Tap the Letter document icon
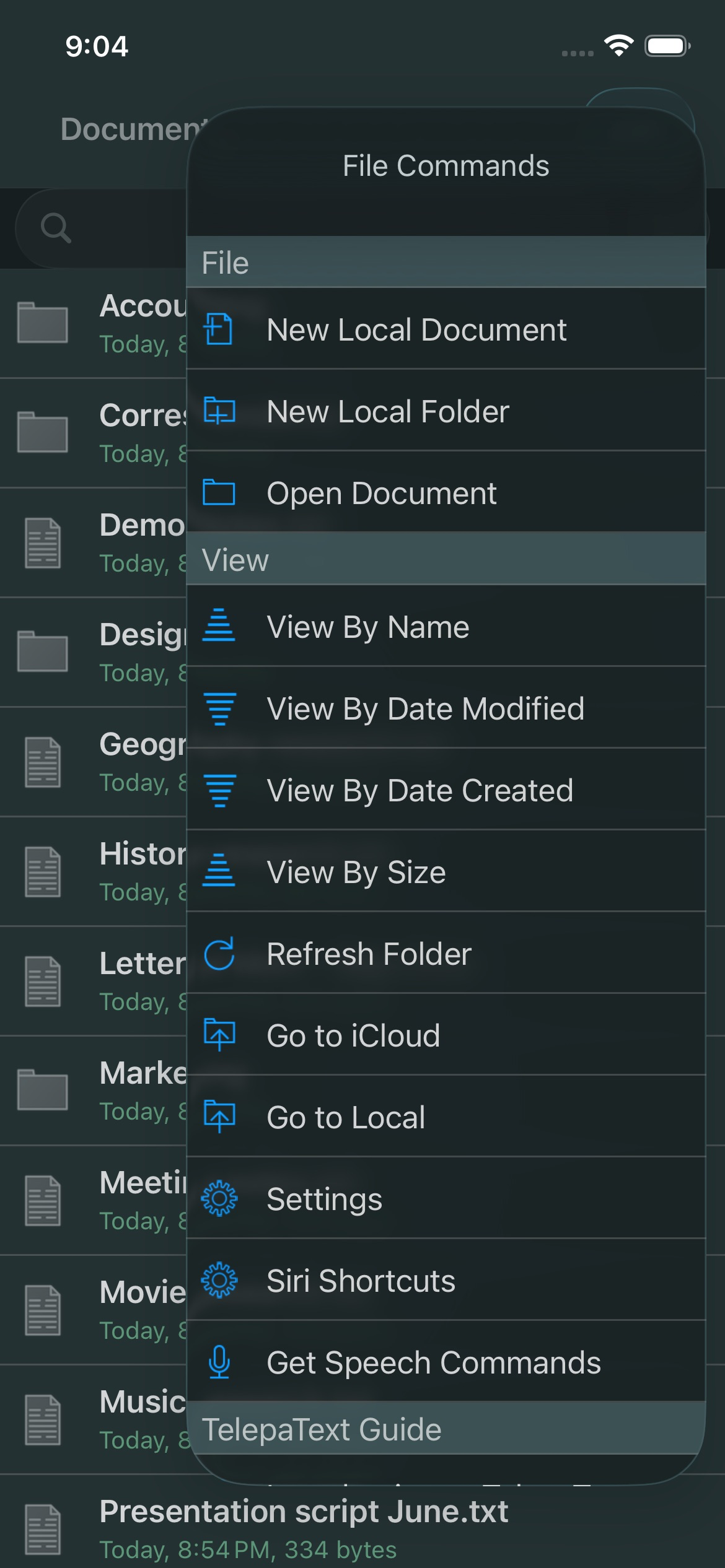Viewport: 725px width, 1568px height. click(42, 981)
